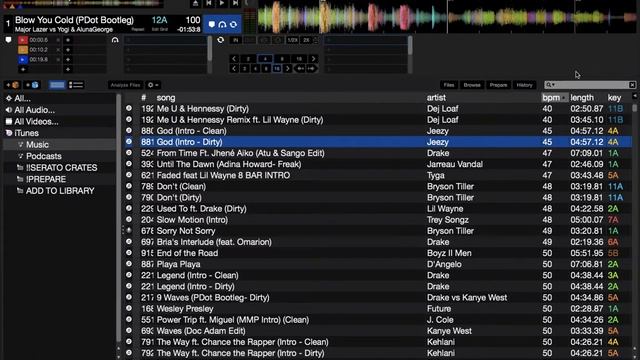Double the loop length with 2X button
Viewport: 640px width, 360px height.
coord(306,40)
